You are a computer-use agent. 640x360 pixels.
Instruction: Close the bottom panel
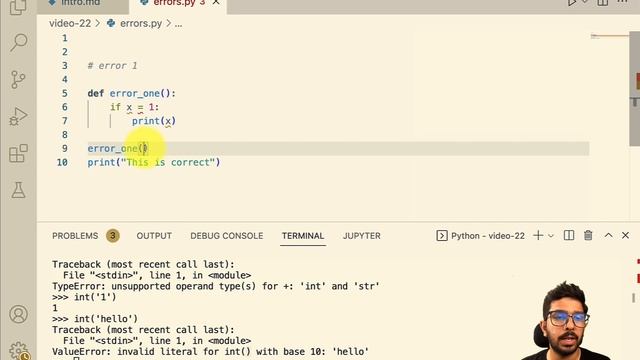[x=625, y=236]
